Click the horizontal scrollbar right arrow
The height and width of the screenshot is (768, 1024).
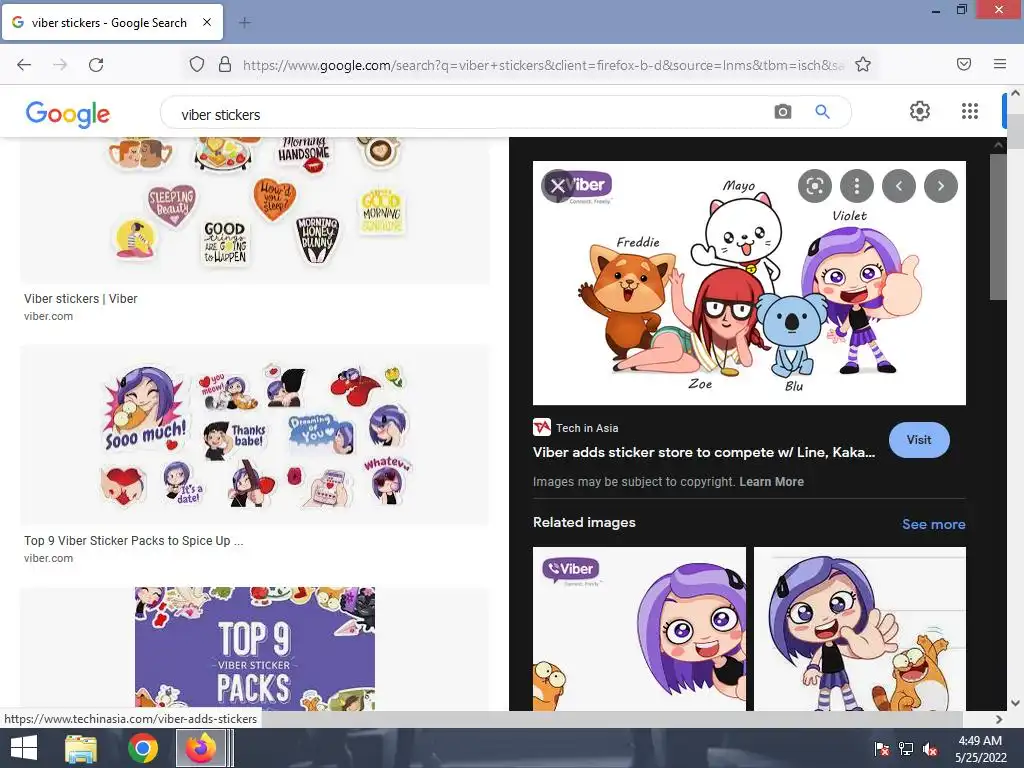[999, 719]
